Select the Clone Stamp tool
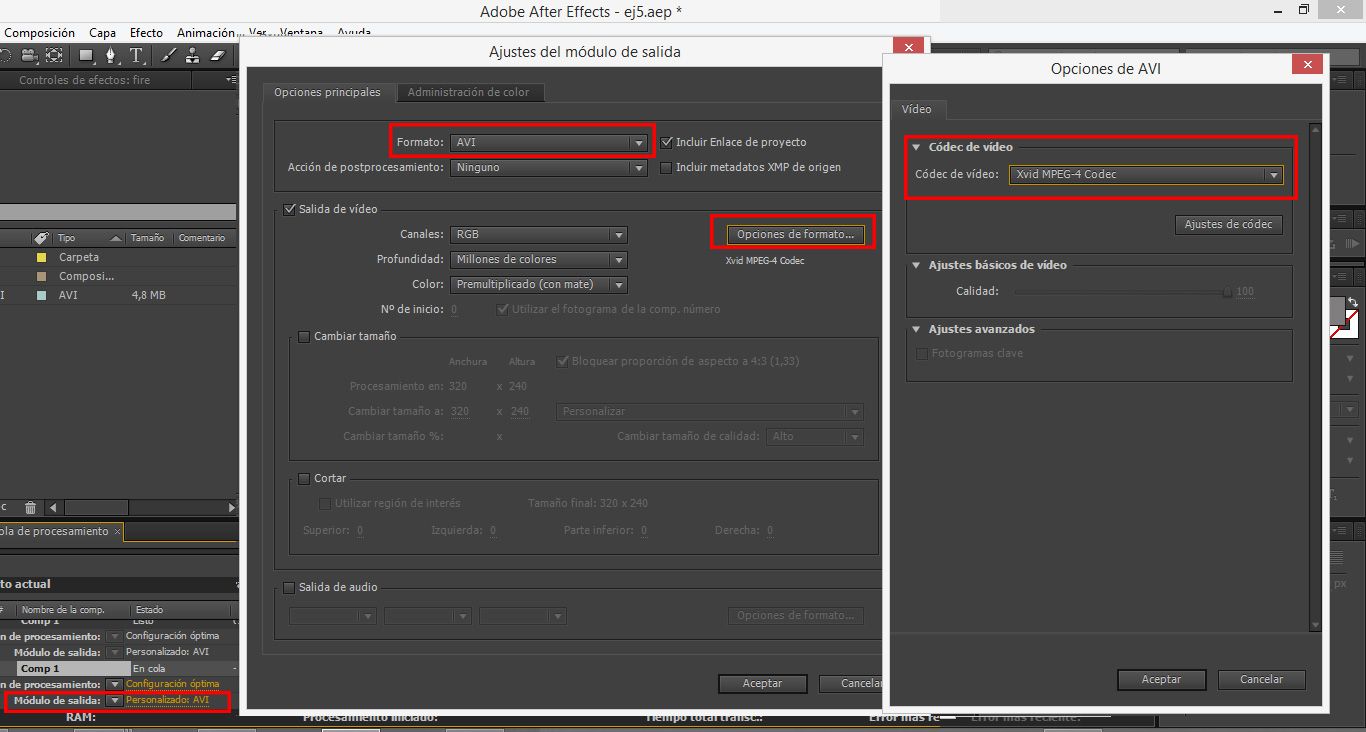Image resolution: width=1366 pixels, height=732 pixels. 193,56
